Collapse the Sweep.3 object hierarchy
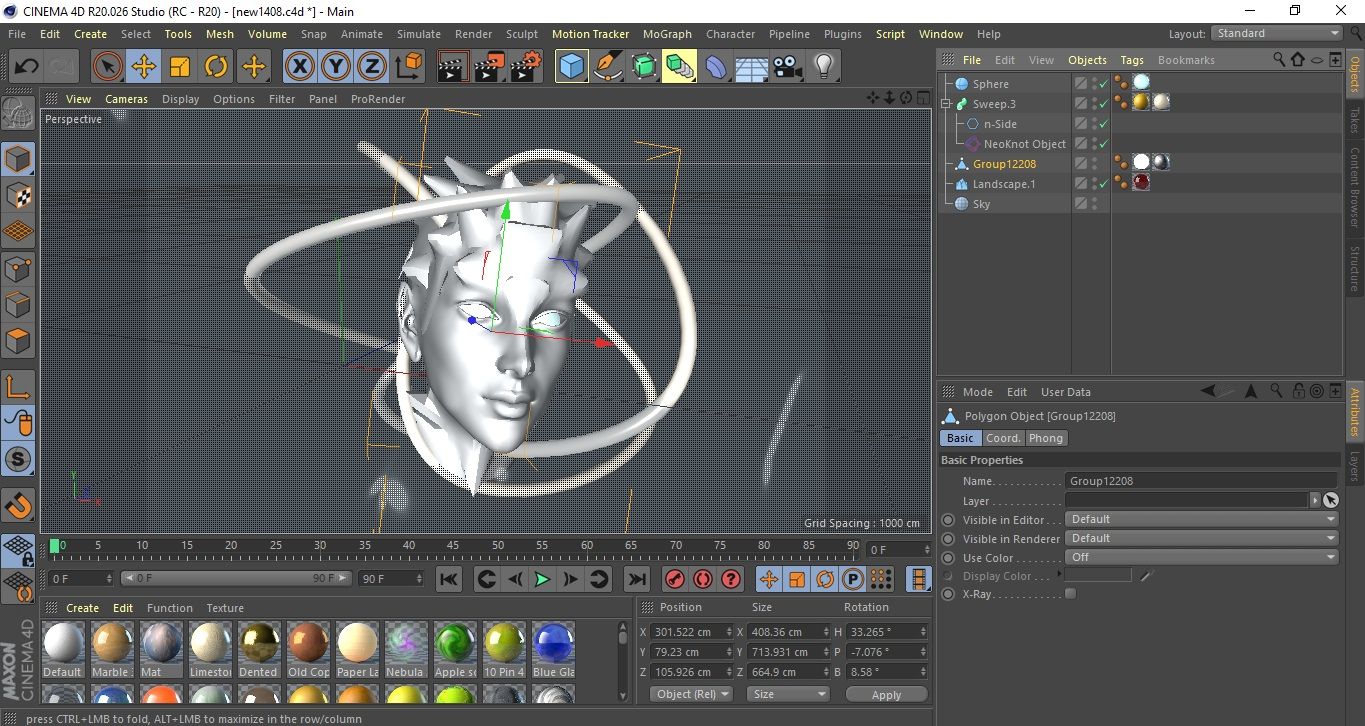The width and height of the screenshot is (1365, 726). (x=946, y=104)
